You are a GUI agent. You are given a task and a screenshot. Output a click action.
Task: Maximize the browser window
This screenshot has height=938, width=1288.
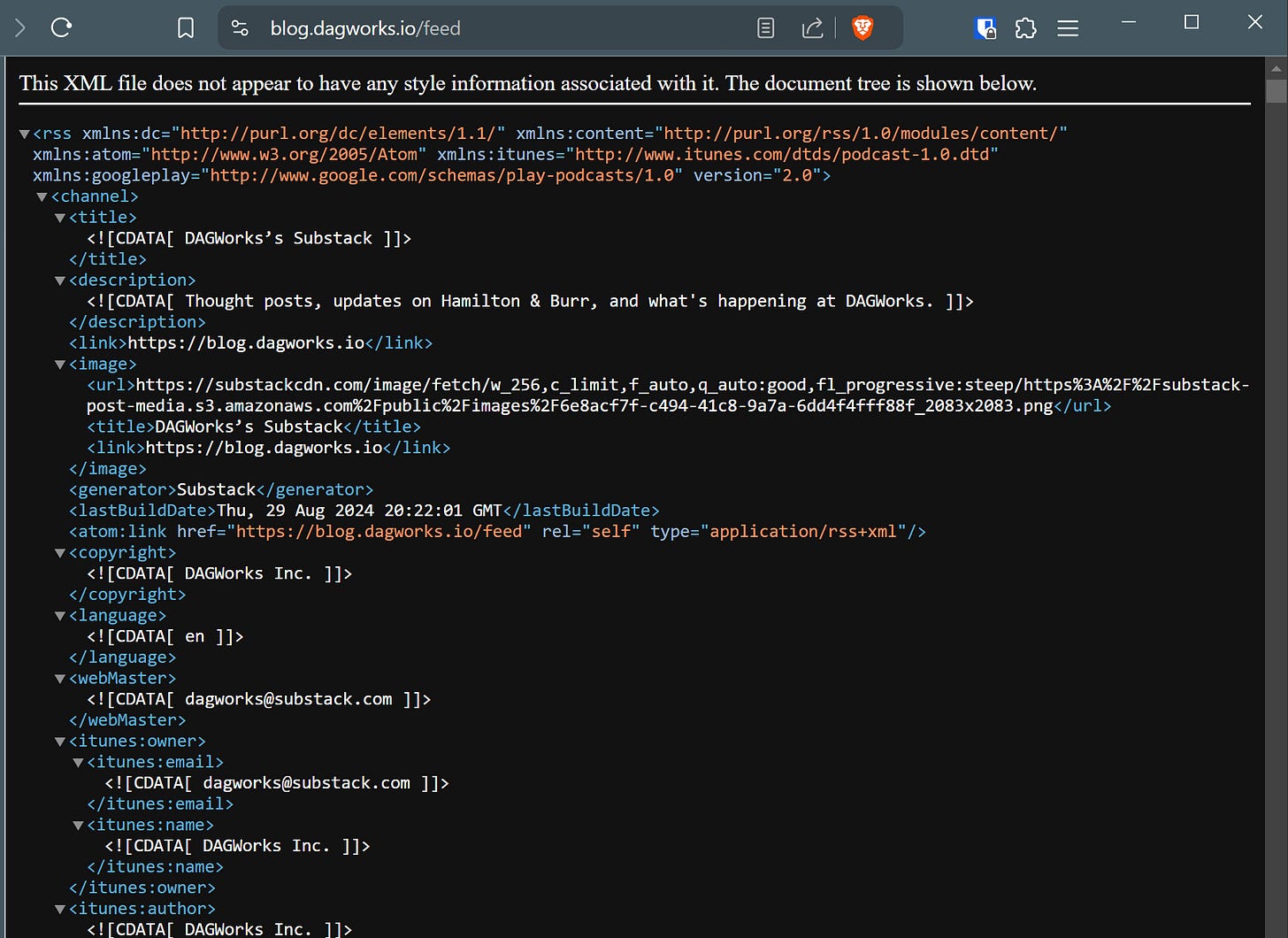coord(1192,22)
